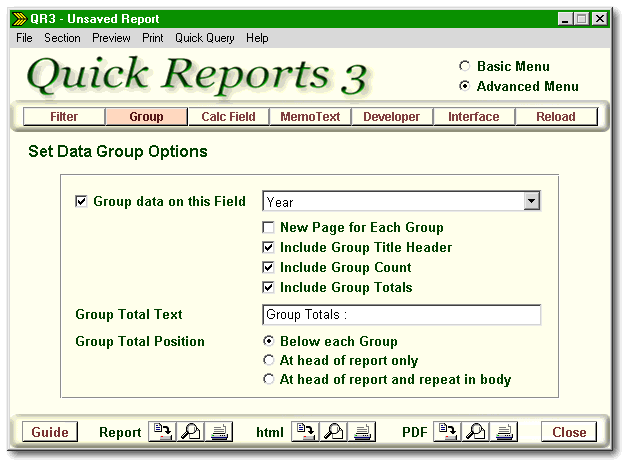628x466 pixels.
Task: Switch to the Group tab
Action: pyautogui.click(x=146, y=116)
